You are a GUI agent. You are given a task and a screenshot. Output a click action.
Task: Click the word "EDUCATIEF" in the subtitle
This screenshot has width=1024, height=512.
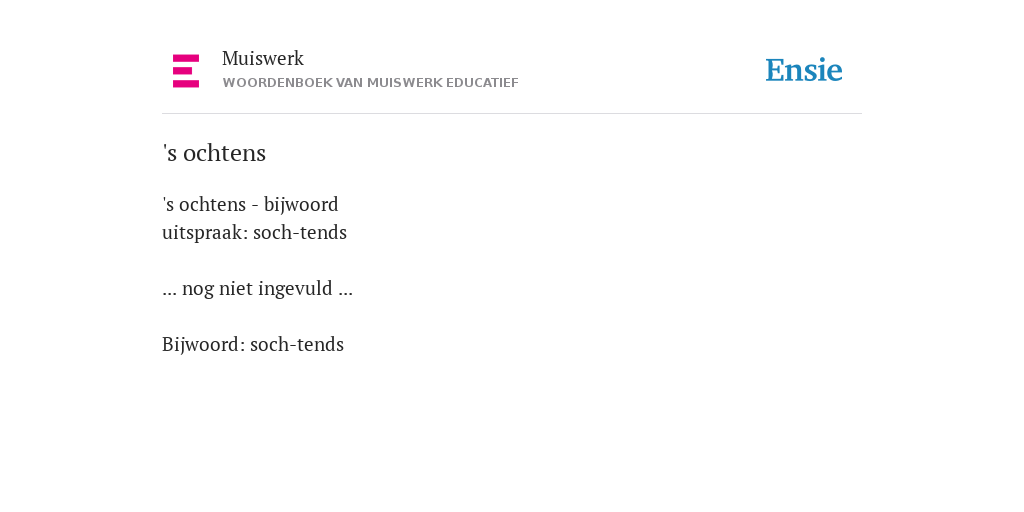pyautogui.click(x=483, y=83)
